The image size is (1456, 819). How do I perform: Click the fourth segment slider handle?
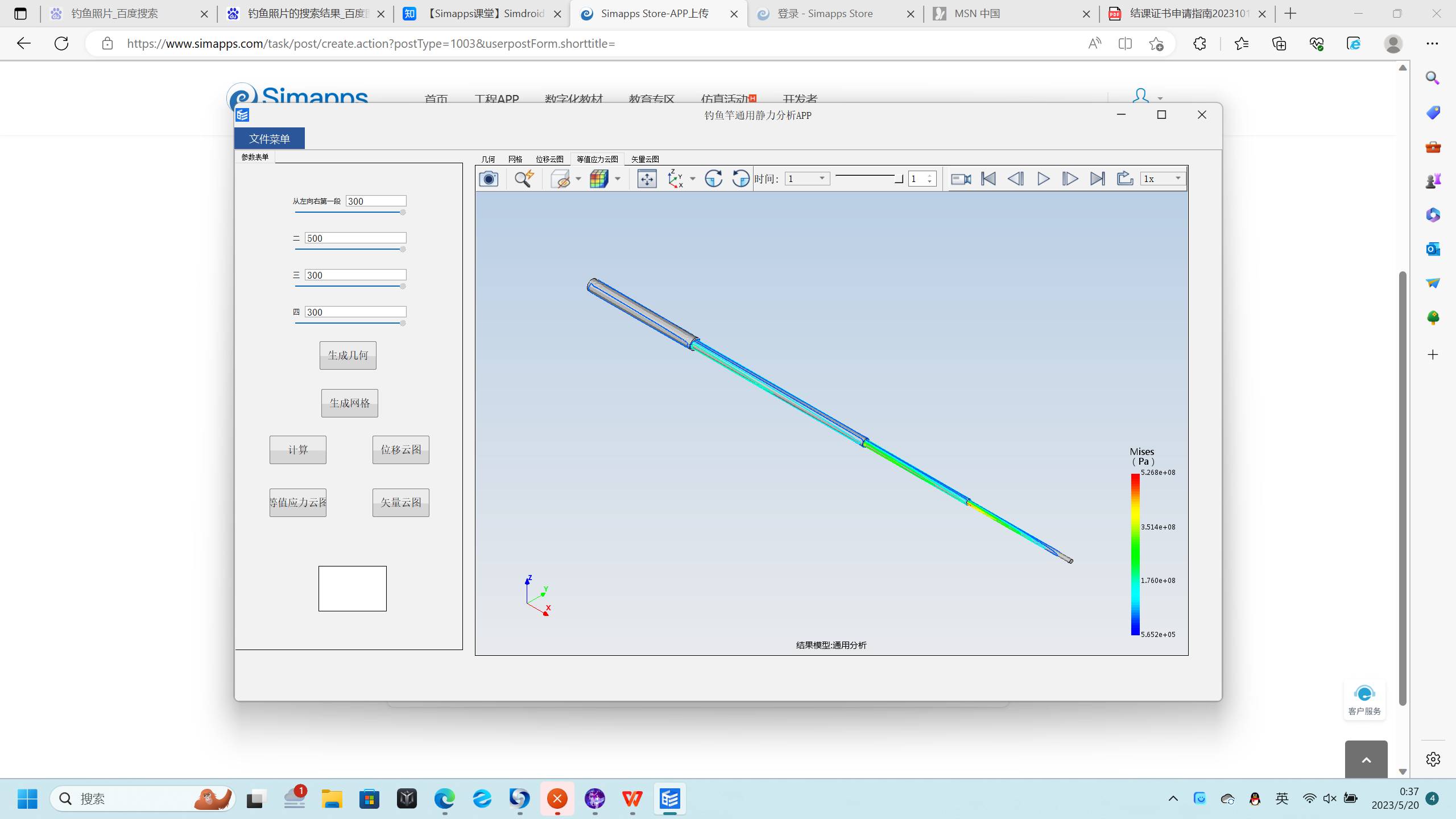[403, 323]
